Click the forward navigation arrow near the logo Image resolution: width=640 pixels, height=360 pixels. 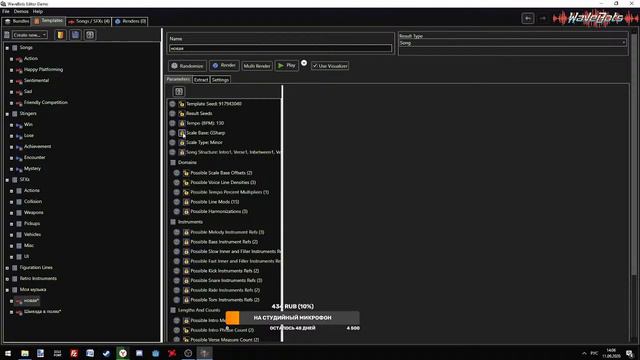tap(542, 18)
